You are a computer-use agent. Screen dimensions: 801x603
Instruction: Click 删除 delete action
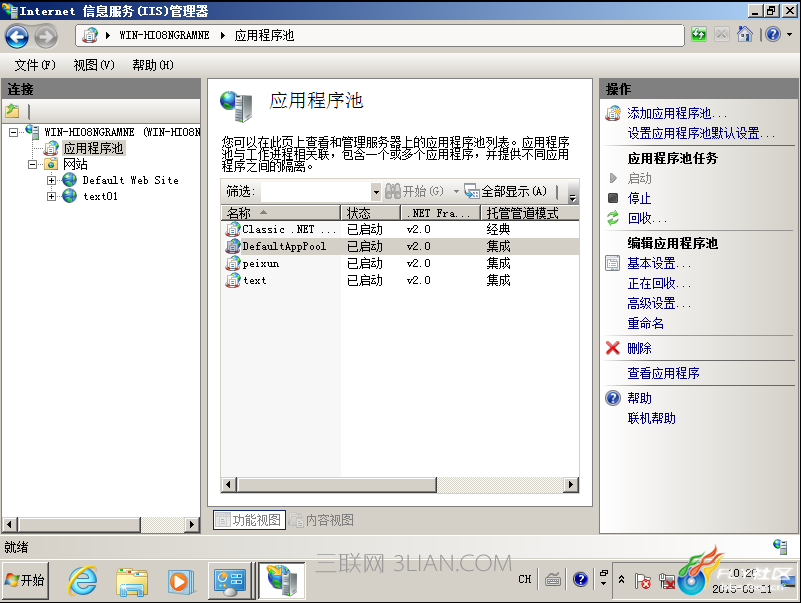(x=639, y=348)
